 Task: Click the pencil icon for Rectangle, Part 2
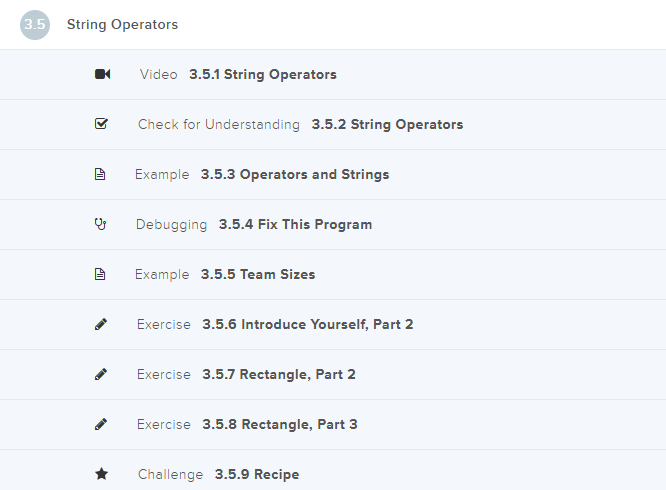click(x=101, y=375)
